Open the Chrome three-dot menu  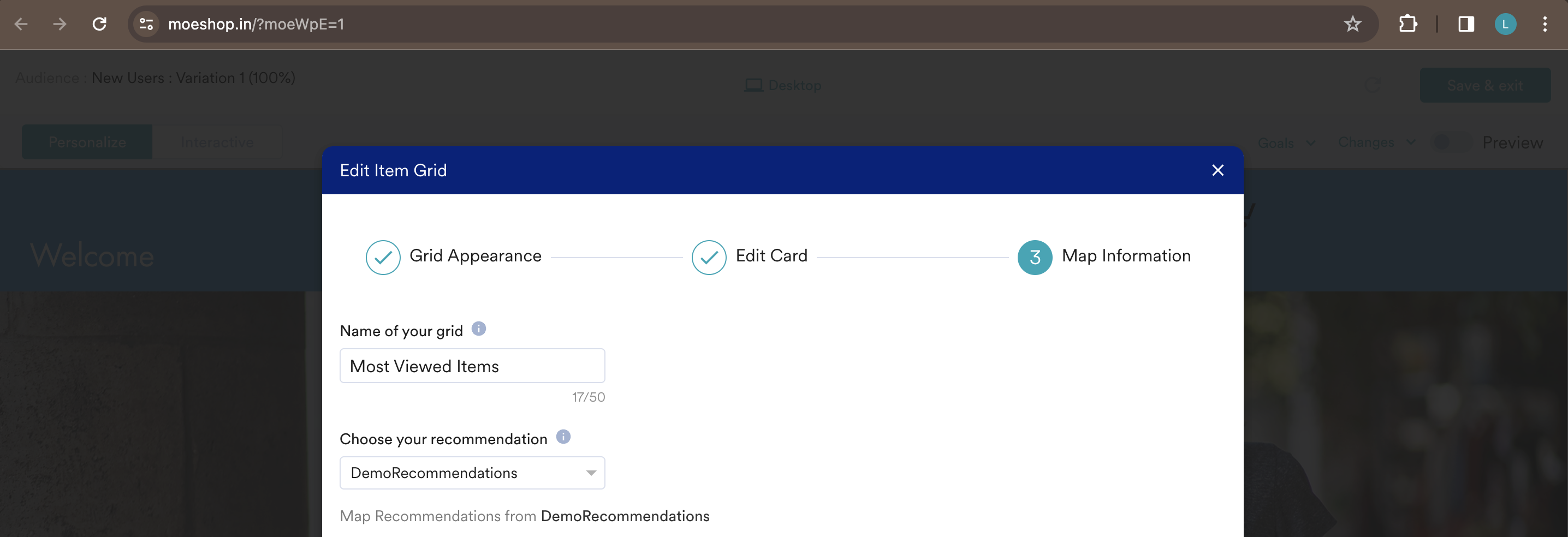(1545, 25)
